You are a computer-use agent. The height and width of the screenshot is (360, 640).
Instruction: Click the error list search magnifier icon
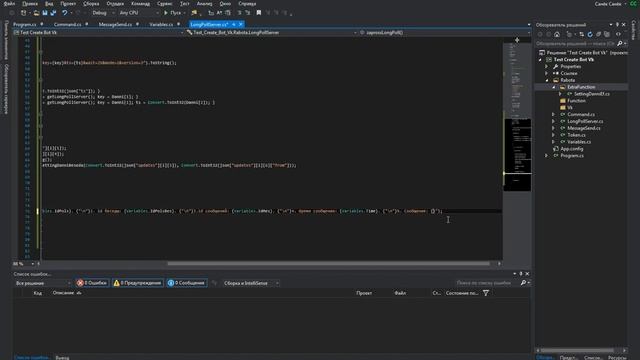(x=523, y=283)
